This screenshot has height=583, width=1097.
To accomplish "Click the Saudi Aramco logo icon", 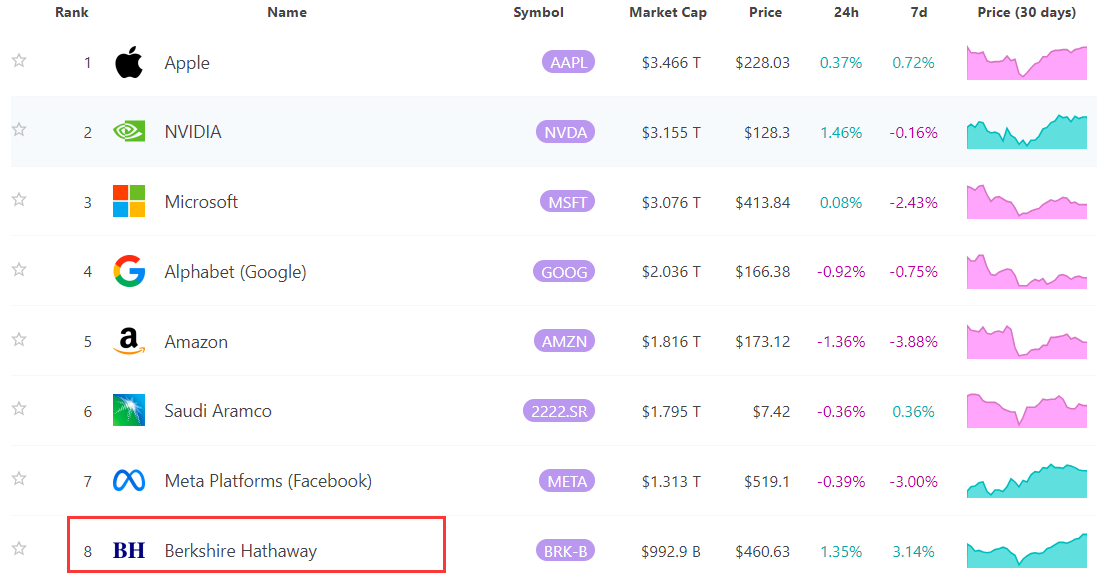I will (129, 411).
